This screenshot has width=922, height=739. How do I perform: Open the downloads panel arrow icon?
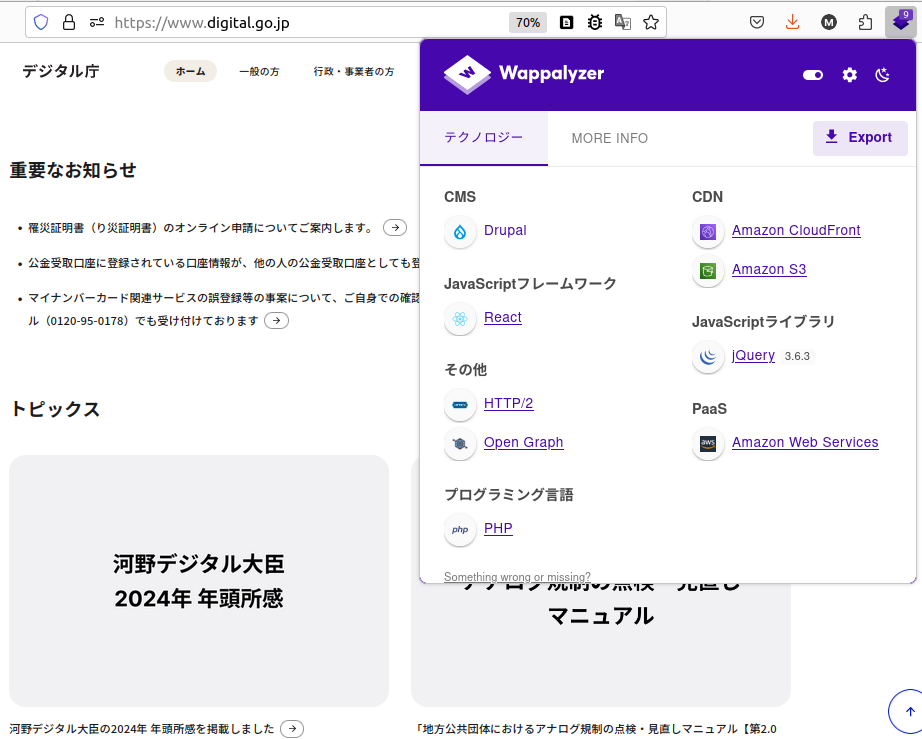(x=792, y=22)
